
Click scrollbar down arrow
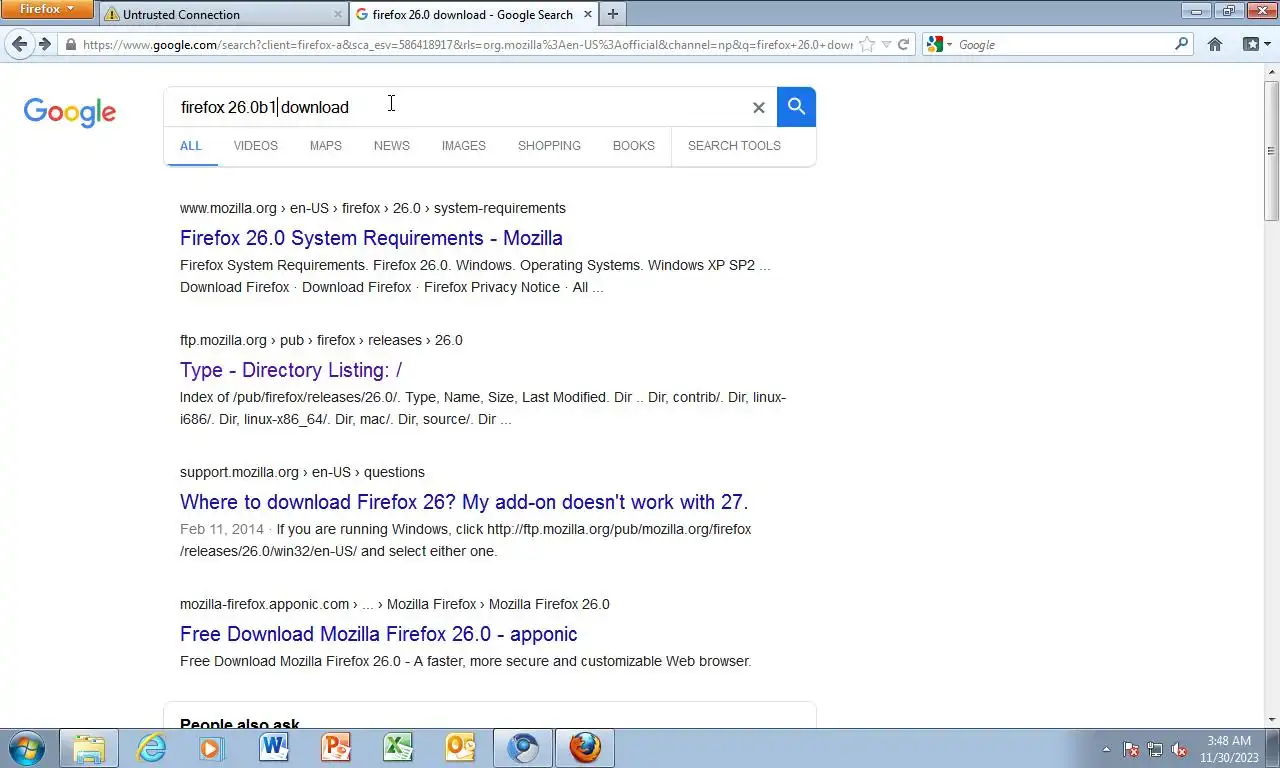pos(1271,720)
